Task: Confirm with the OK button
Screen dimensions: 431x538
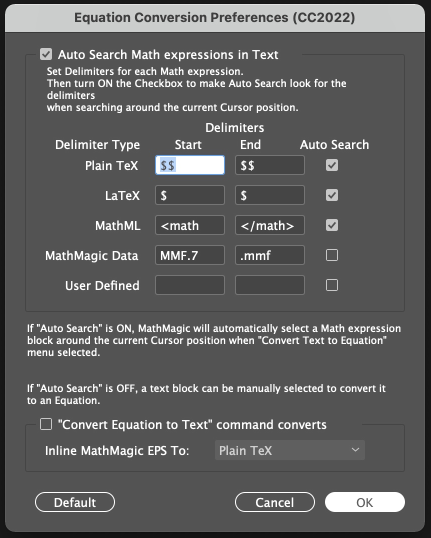Action: point(365,502)
